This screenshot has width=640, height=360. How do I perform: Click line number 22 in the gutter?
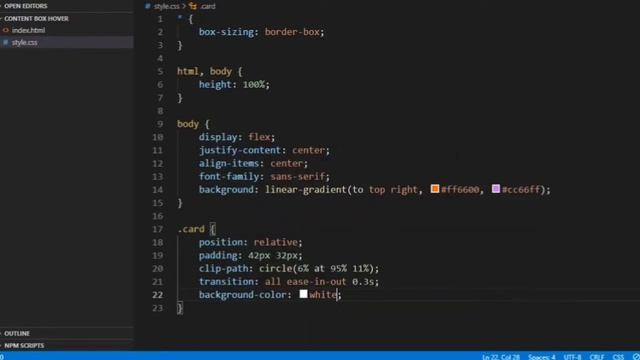point(158,295)
